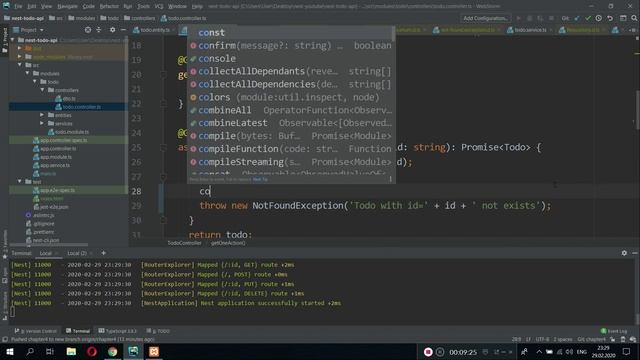The height and width of the screenshot is (360, 640).
Task: Switch to todo.entity.ts editor tab
Action: tap(154, 30)
